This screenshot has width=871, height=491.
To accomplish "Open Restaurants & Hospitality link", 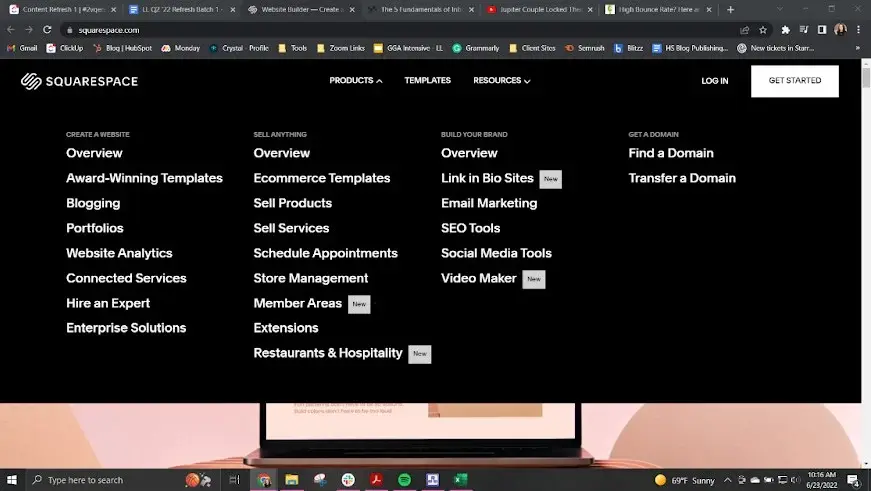I will [328, 353].
